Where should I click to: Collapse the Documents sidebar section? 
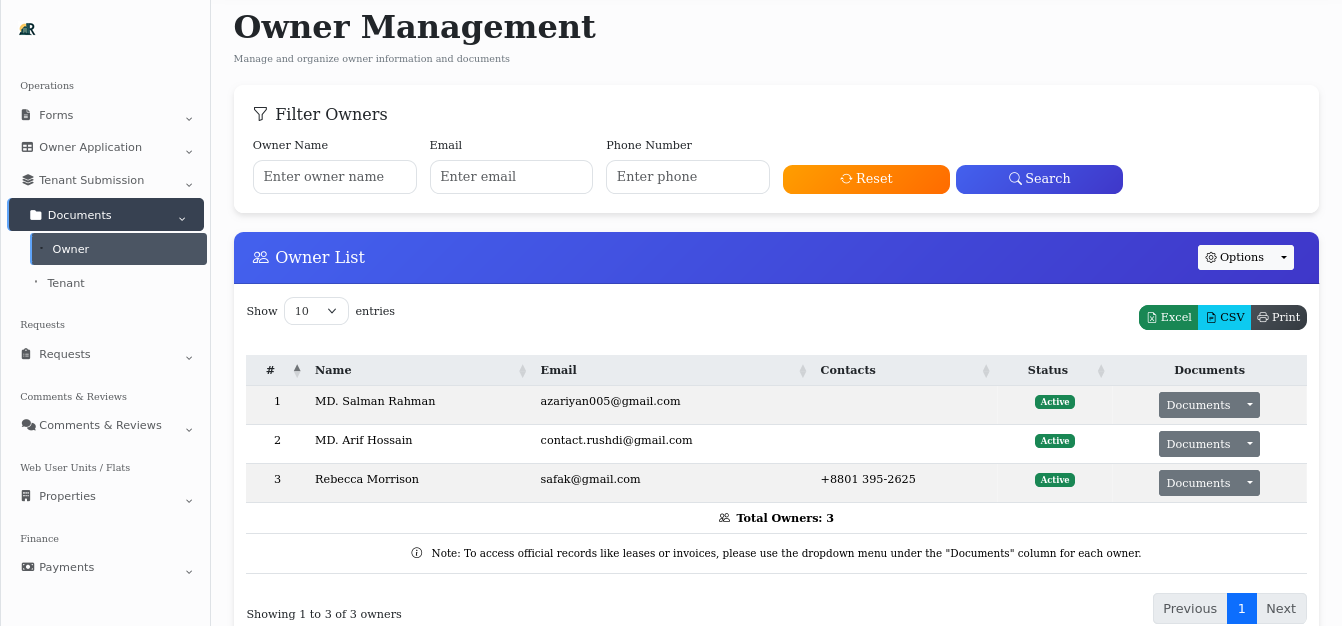click(182, 216)
